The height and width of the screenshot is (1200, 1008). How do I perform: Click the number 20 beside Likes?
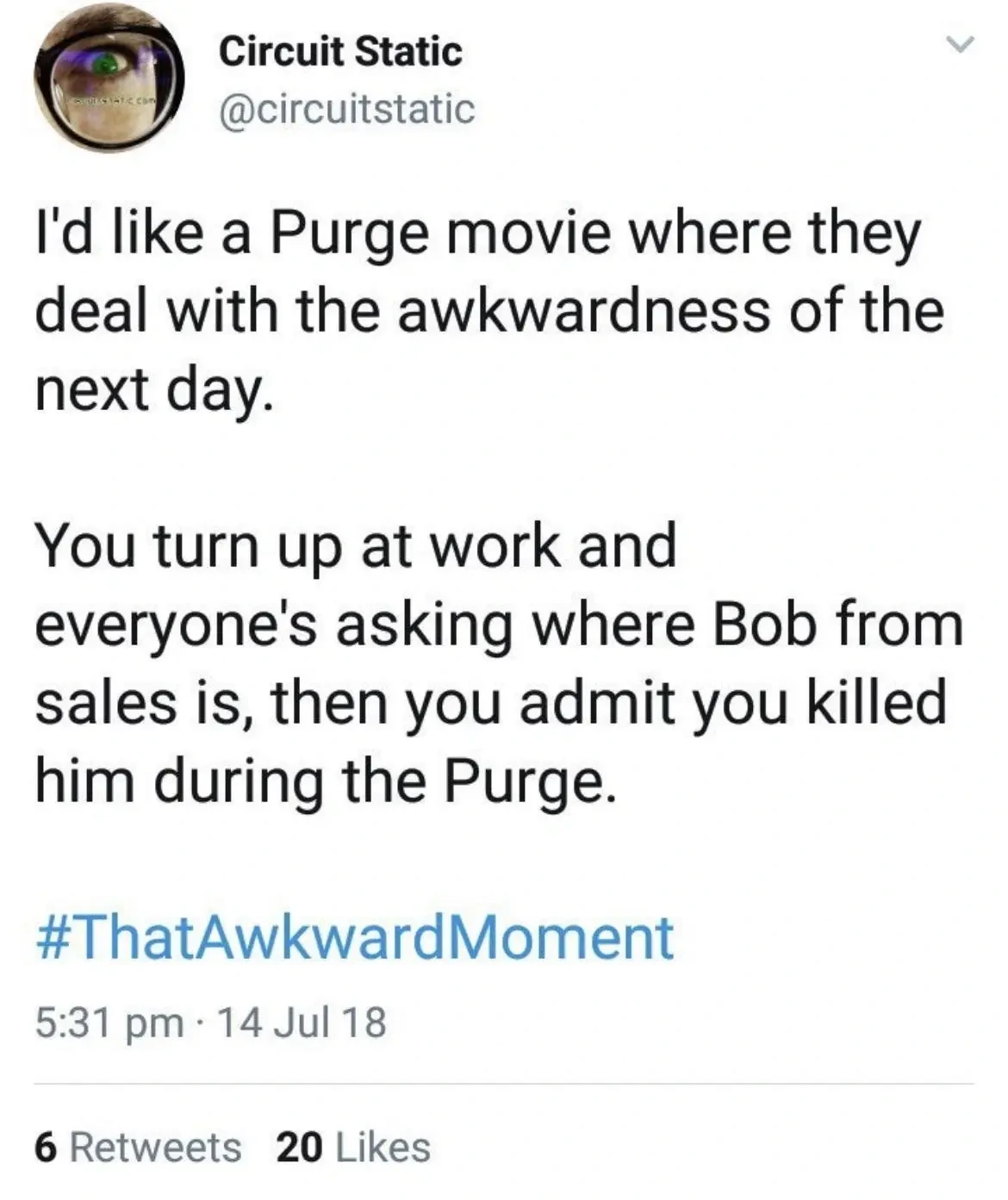point(299,1147)
